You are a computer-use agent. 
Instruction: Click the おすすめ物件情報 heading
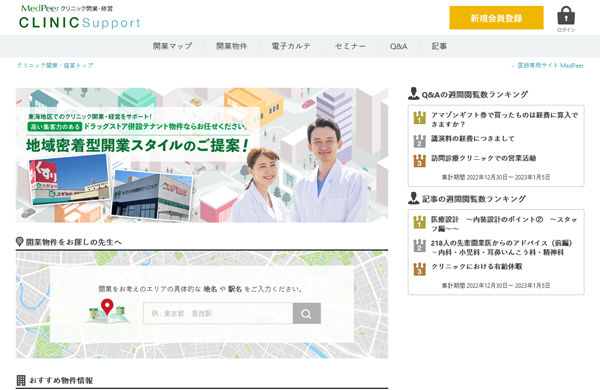pos(61,380)
